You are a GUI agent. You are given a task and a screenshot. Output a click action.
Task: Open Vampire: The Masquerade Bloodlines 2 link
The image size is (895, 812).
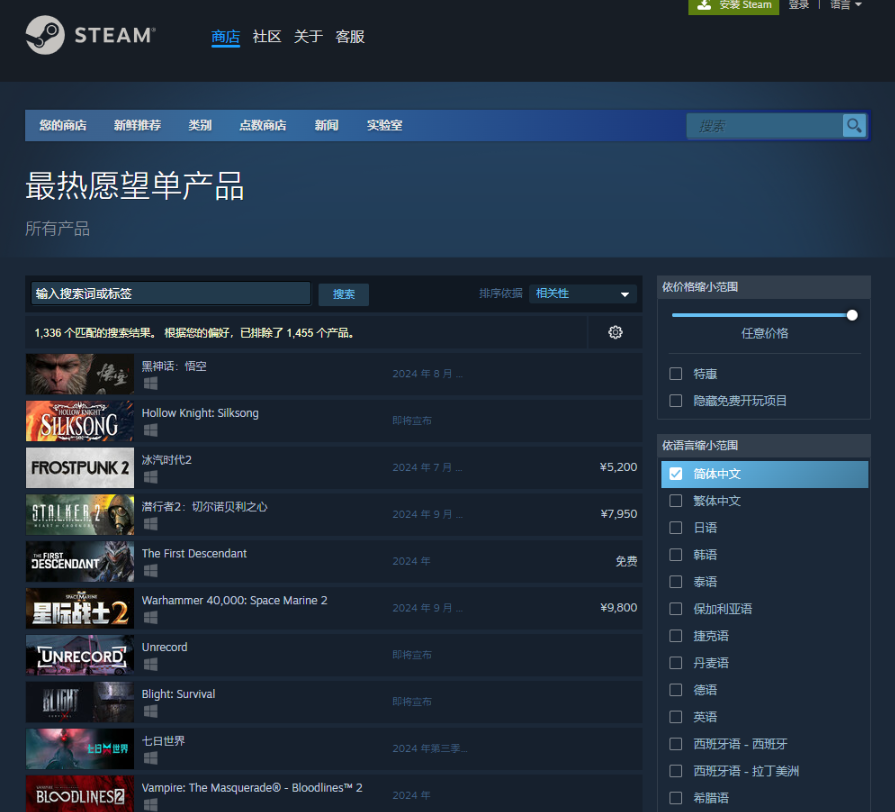tap(252, 787)
